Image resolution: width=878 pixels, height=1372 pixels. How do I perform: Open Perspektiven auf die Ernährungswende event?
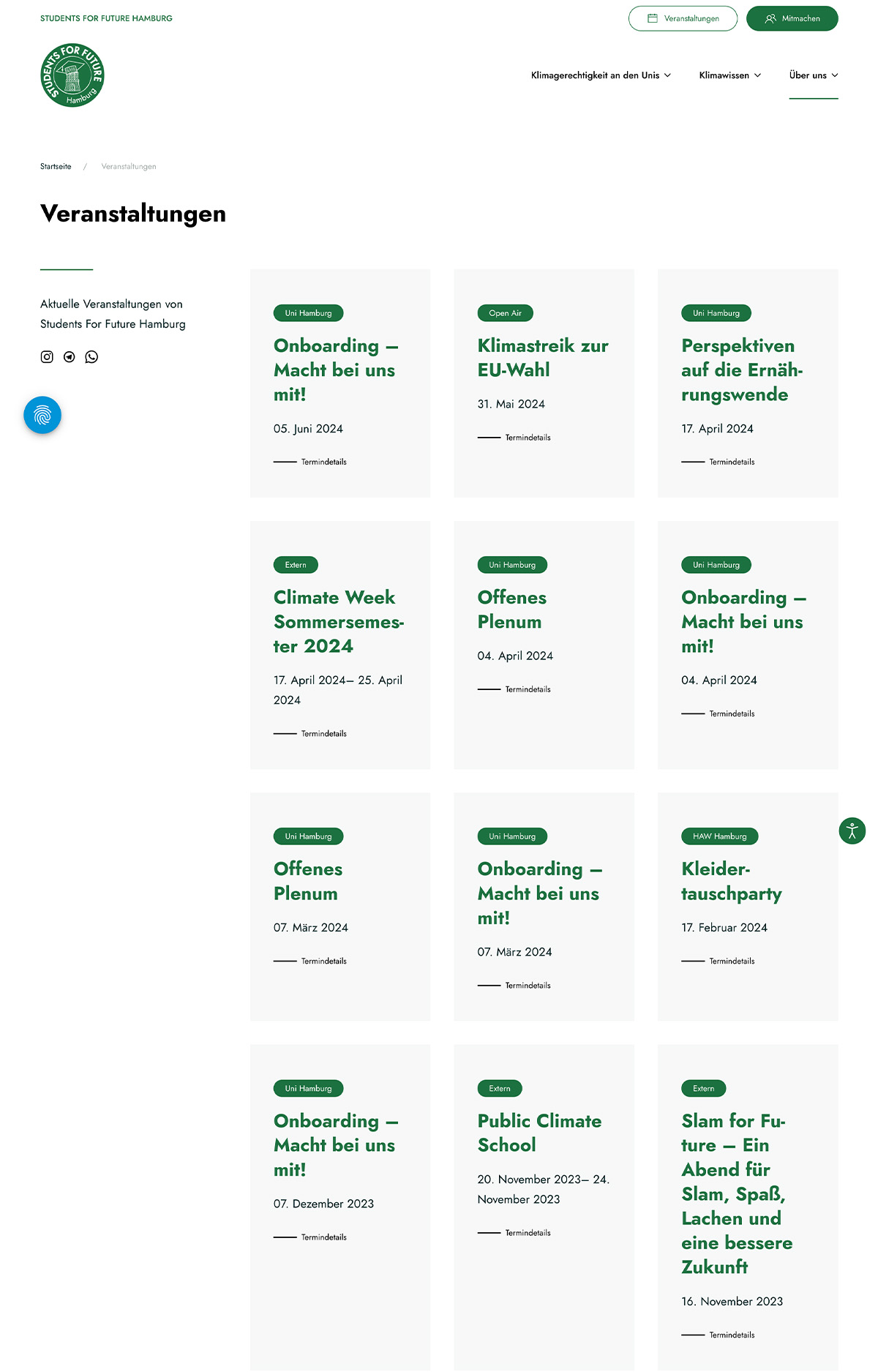coord(742,370)
